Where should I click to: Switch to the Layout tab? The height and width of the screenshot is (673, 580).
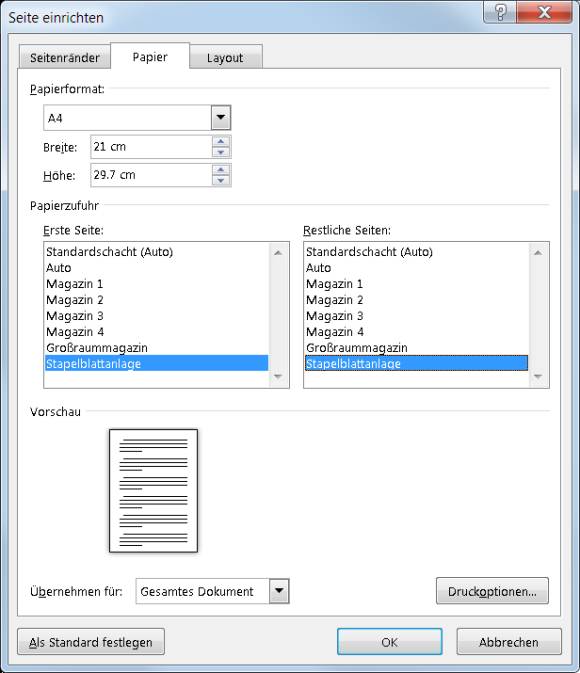(225, 58)
